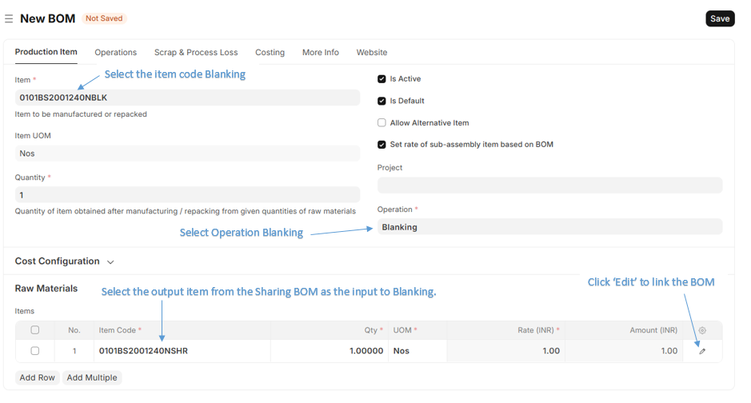Screen dimensions: 751x403
Task: Click the Qty cell 1.00000
Action: (x=330, y=351)
